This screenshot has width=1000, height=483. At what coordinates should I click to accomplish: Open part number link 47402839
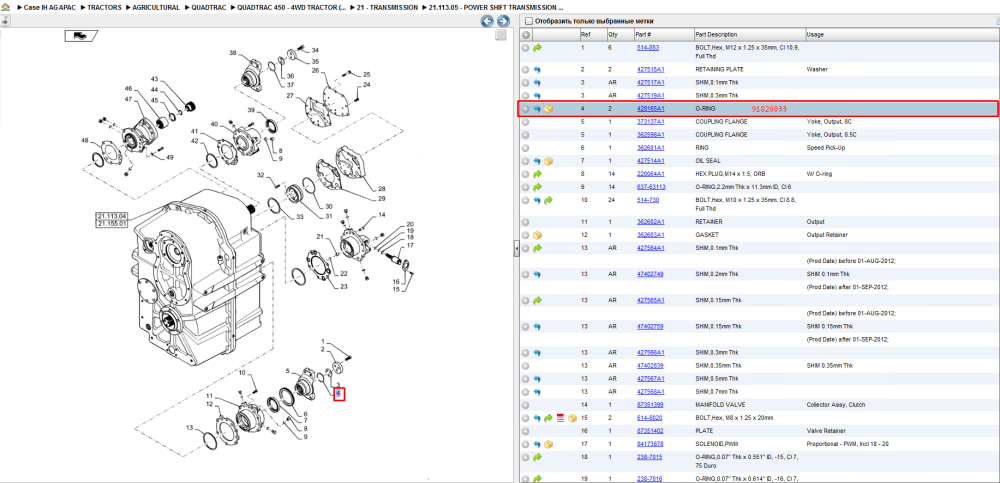pos(651,366)
